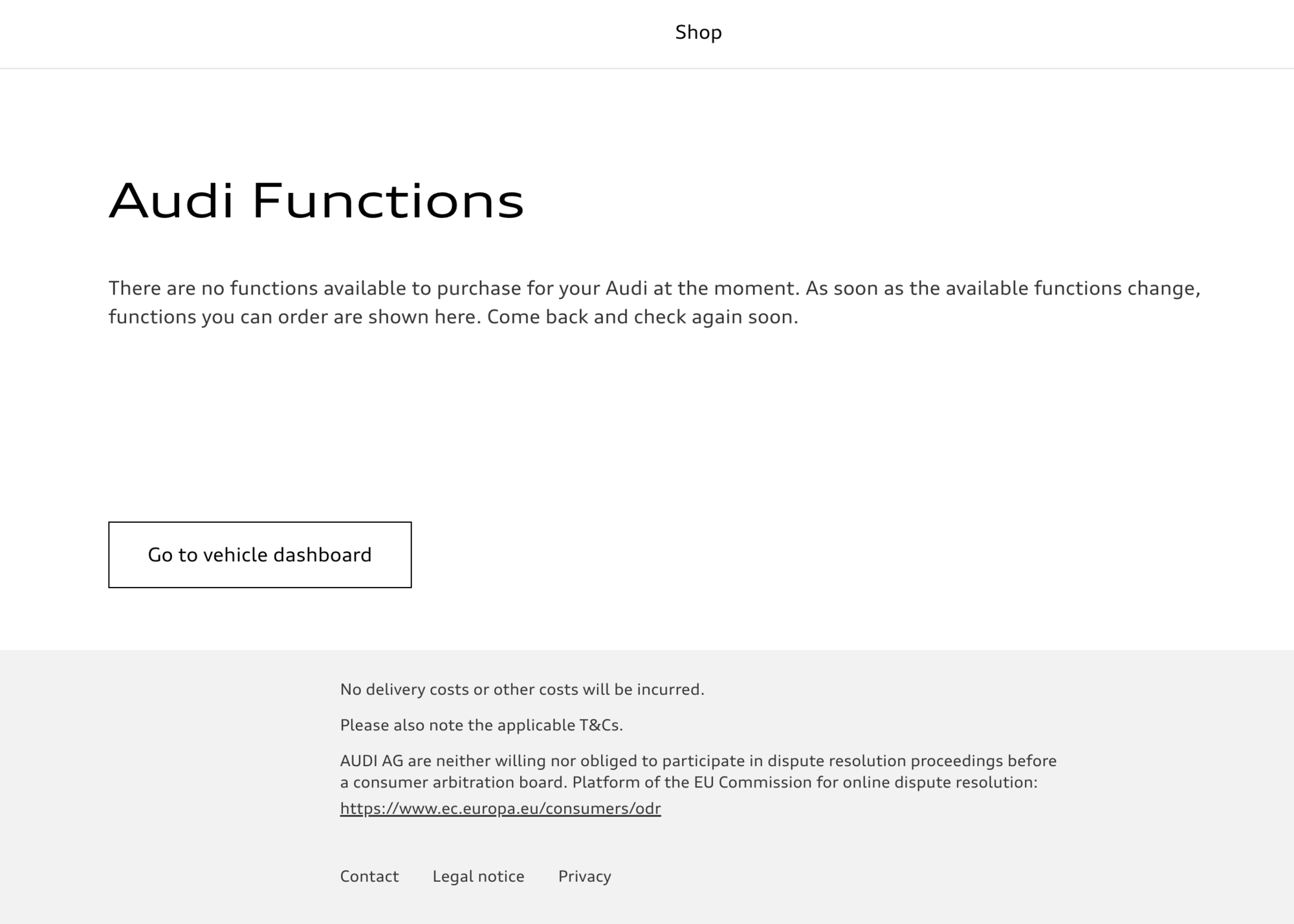1294x924 pixels.
Task: Click the delivery costs notice text
Action: click(523, 689)
